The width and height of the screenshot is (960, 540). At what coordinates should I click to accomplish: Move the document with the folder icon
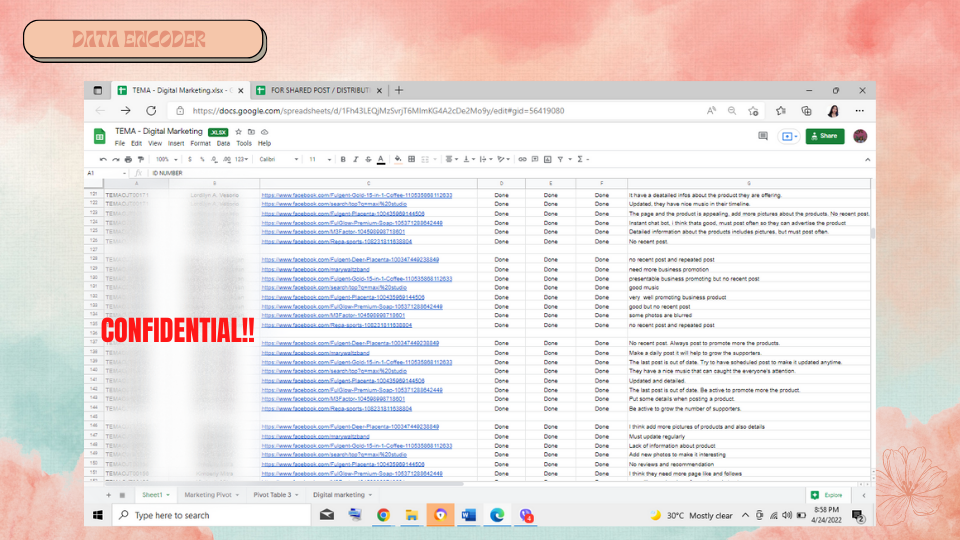click(x=251, y=132)
